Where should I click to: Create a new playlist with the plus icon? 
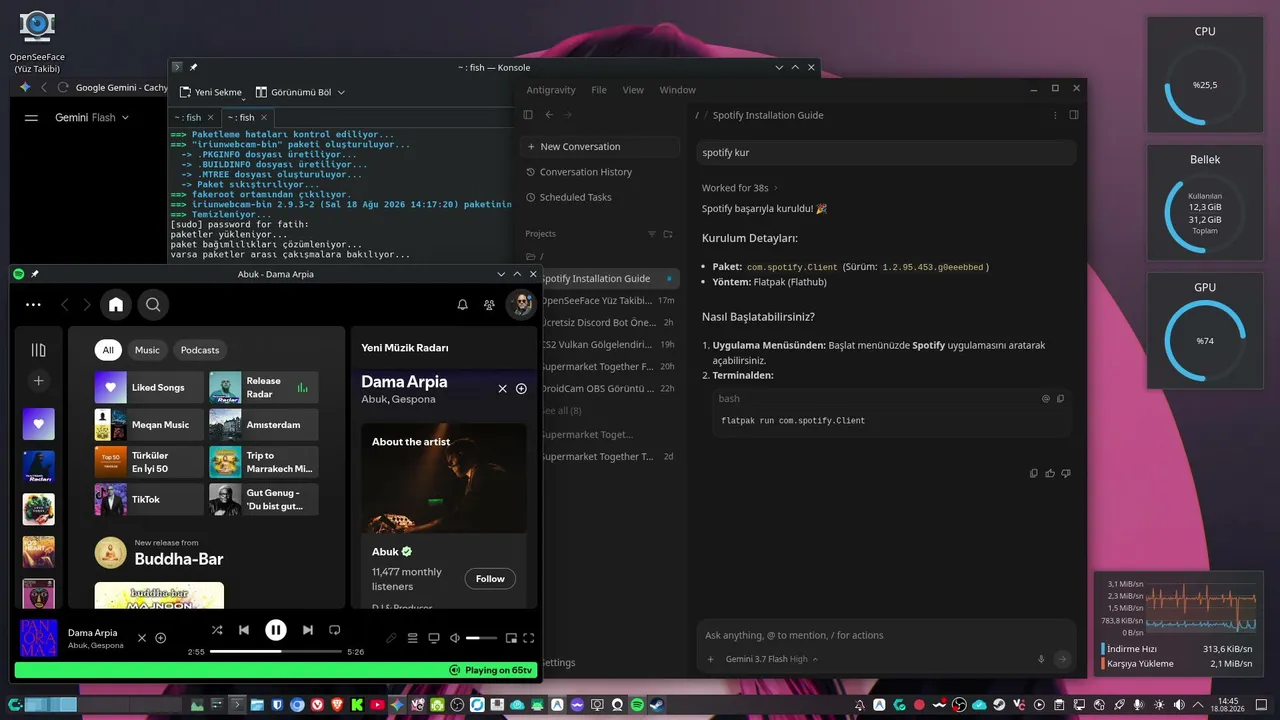(x=39, y=381)
